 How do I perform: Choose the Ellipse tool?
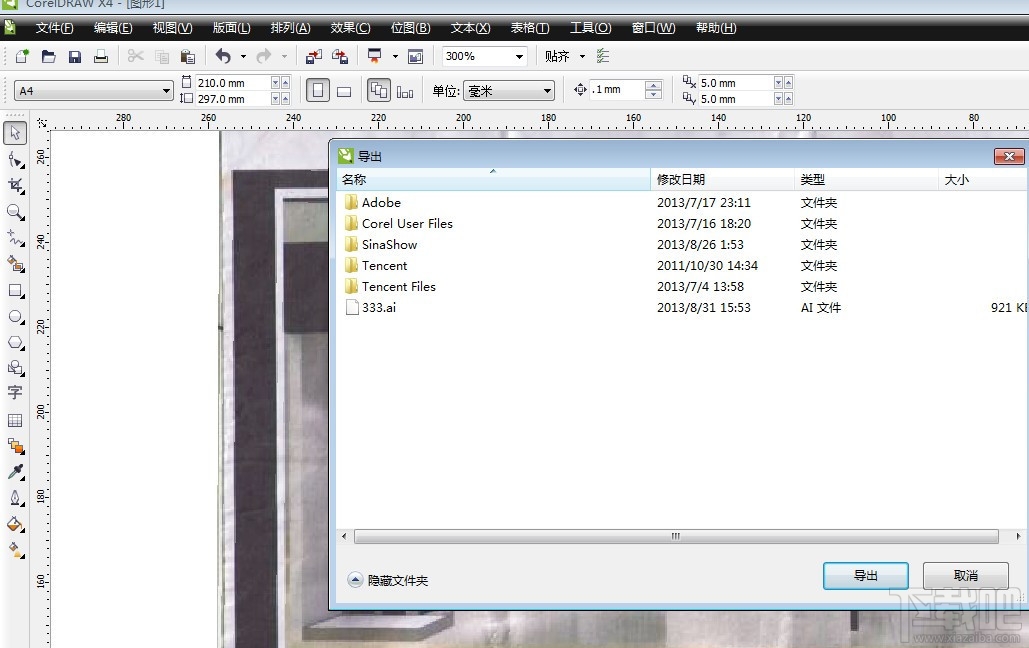[14, 316]
